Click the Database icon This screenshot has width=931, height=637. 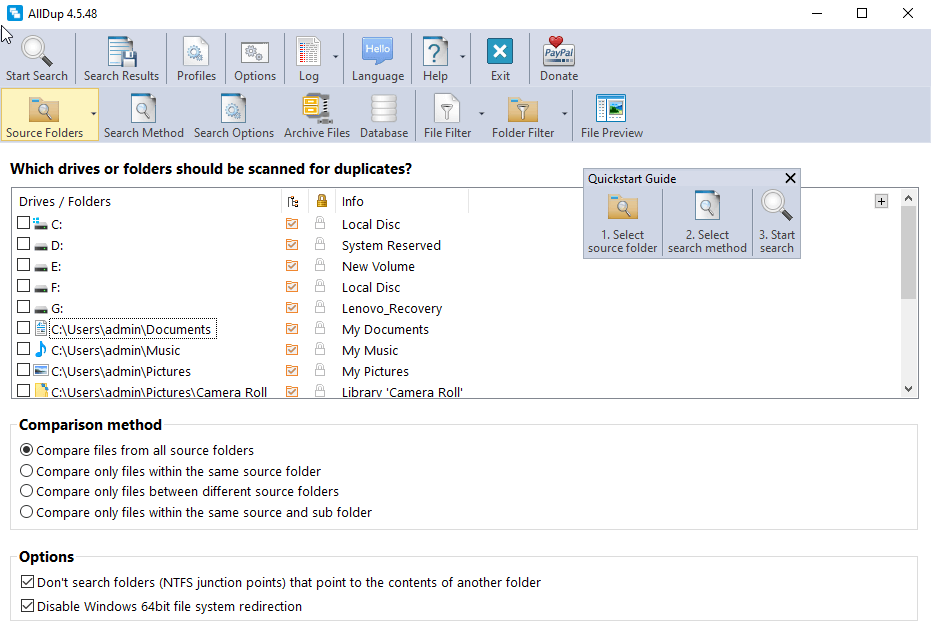383,107
